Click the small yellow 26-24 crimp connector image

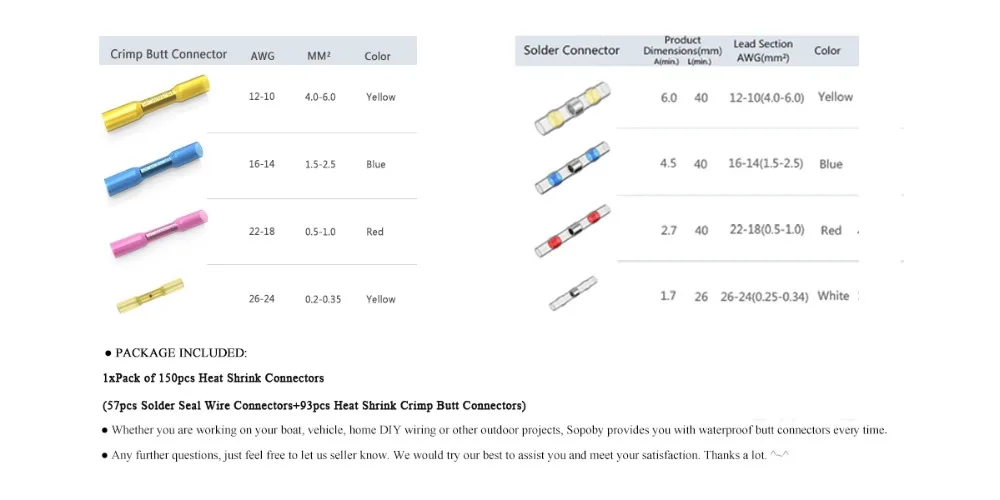(x=150, y=295)
